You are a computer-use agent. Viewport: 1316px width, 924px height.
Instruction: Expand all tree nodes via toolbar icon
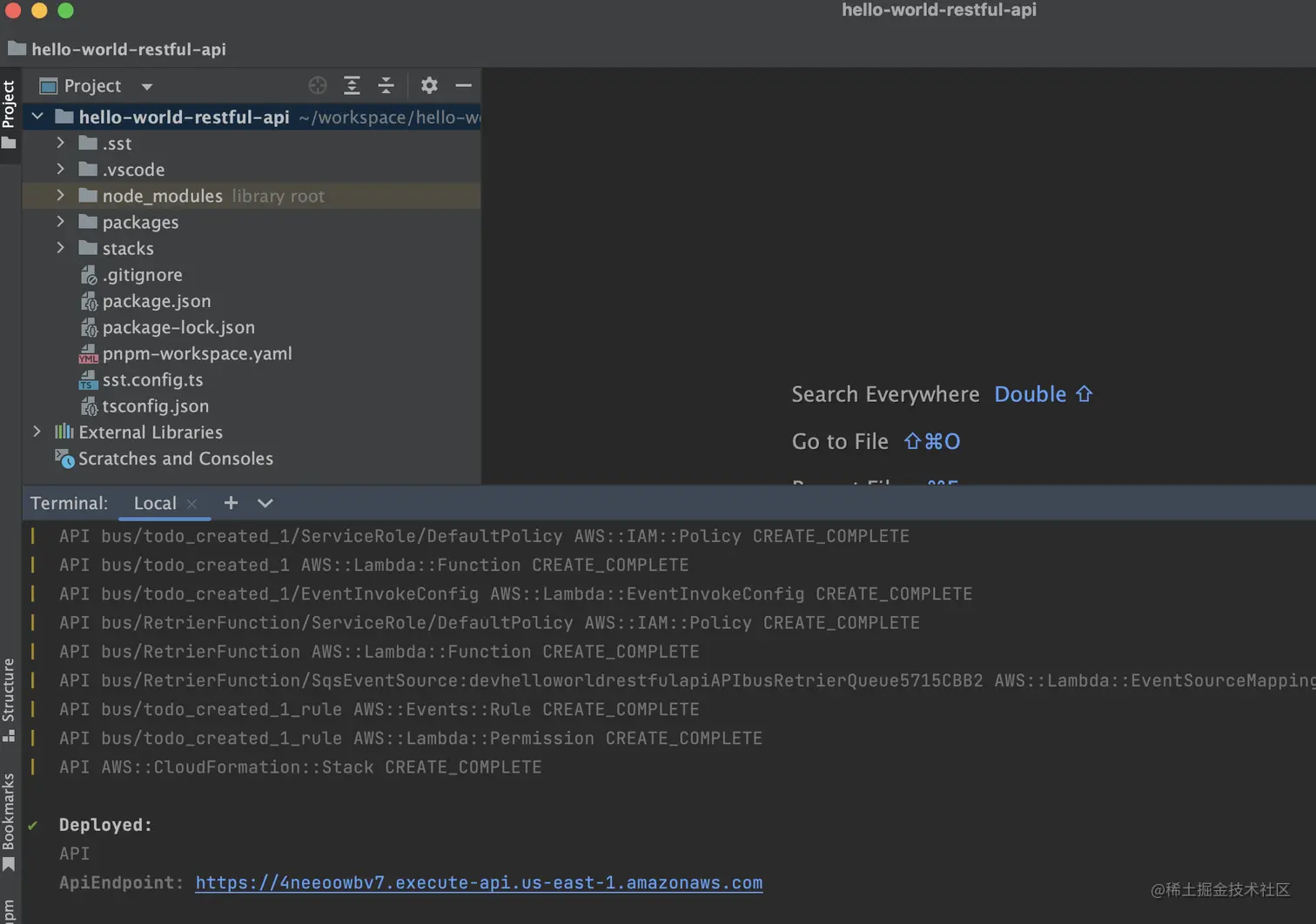352,85
